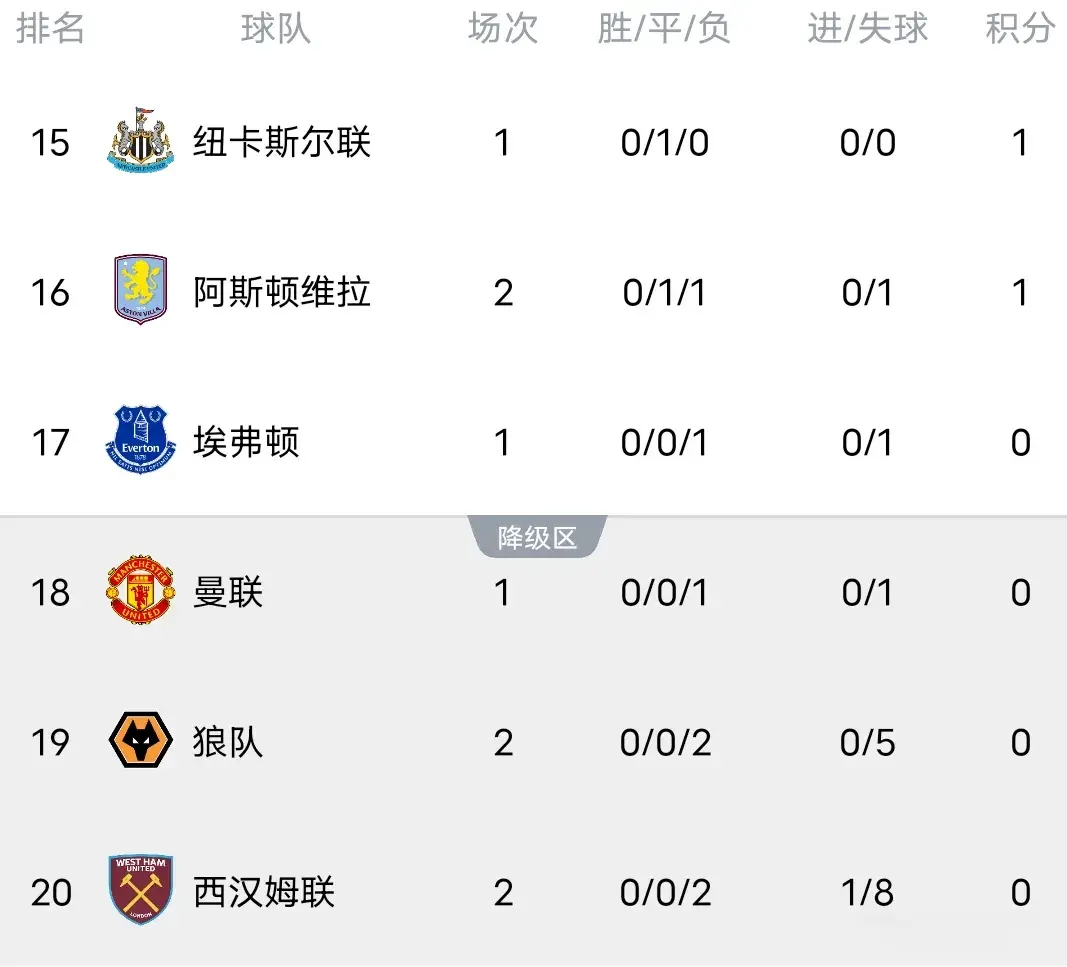Tap the Aston Villa crest
Screen dimensions: 1067x967
(x=141, y=290)
